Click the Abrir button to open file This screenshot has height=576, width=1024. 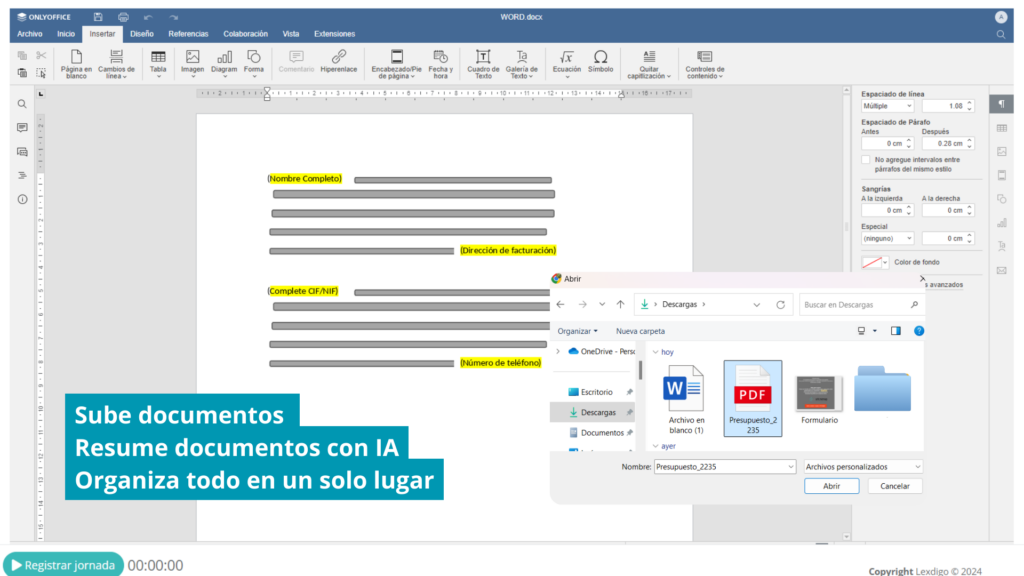(832, 485)
